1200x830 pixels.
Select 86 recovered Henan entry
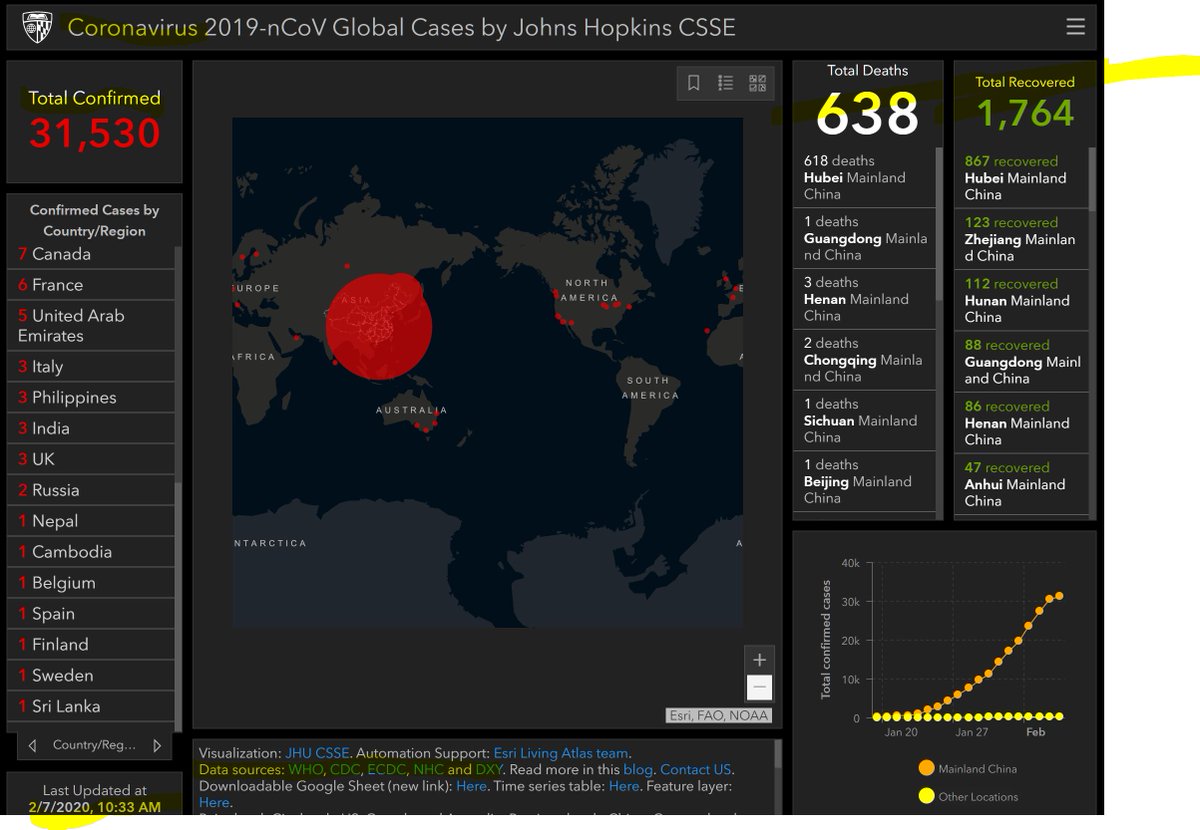coord(1021,423)
